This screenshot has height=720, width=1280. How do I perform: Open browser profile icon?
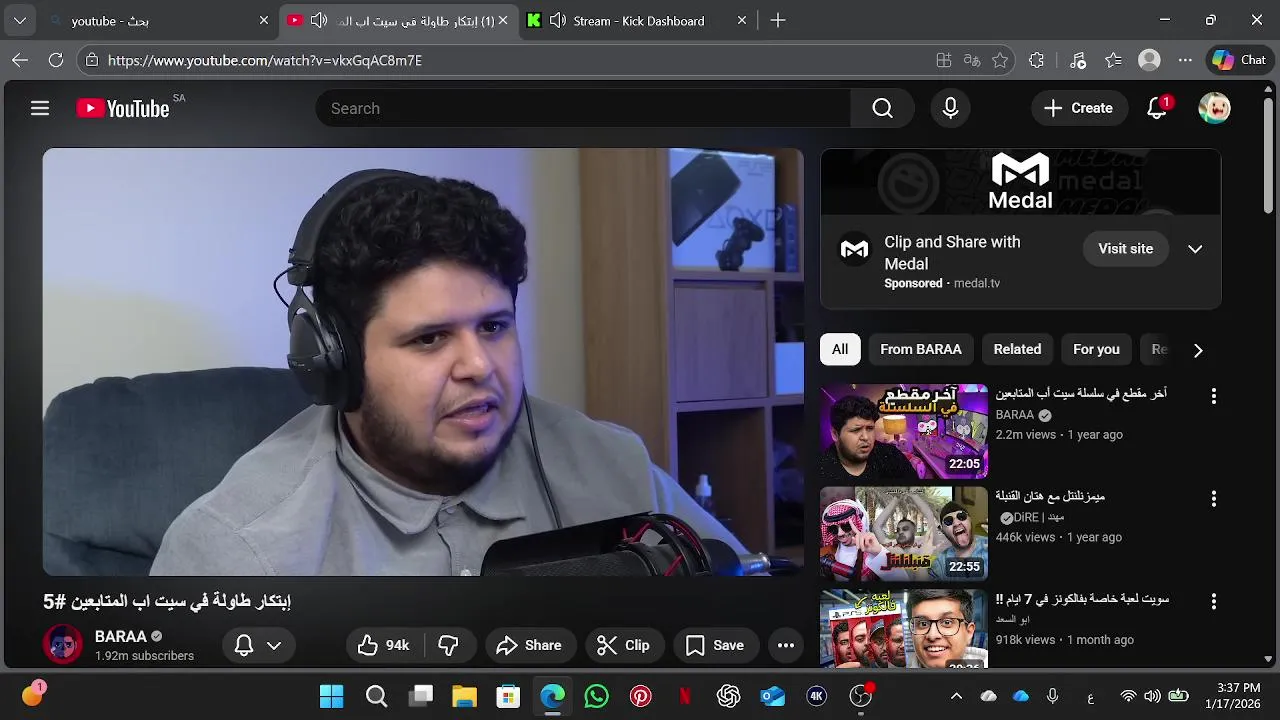click(1149, 60)
